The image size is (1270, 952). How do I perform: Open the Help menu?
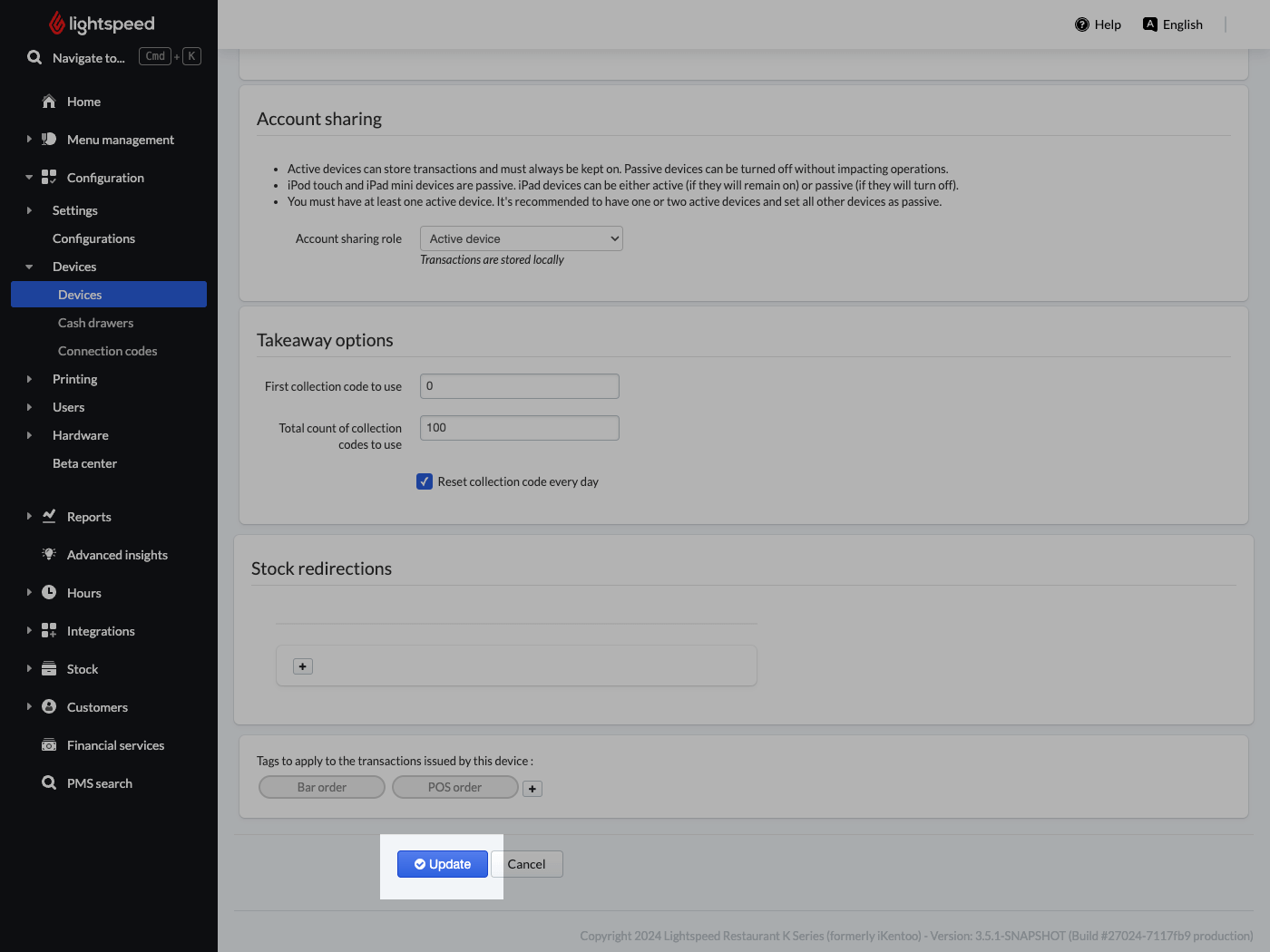[1098, 24]
